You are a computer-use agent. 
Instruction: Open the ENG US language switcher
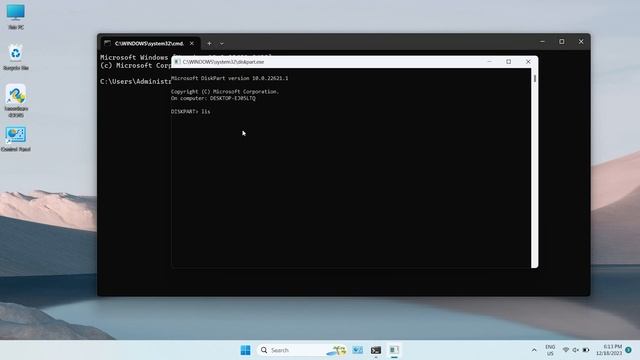point(550,350)
